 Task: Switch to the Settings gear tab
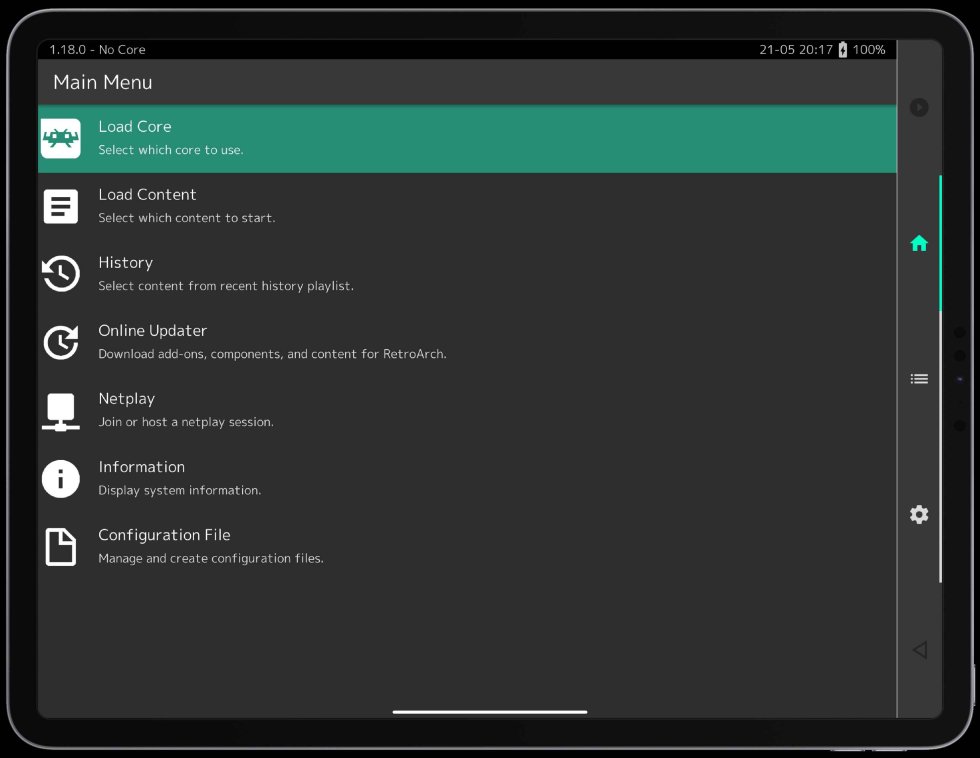pyautogui.click(x=918, y=514)
